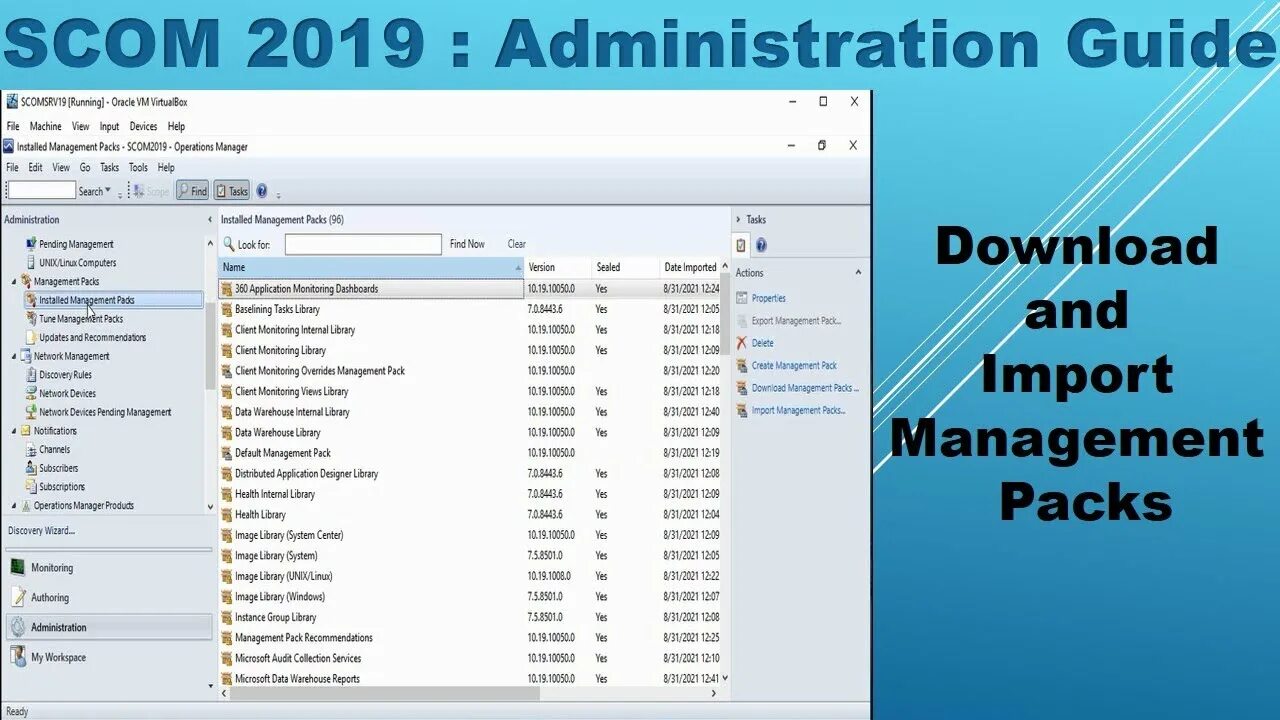Image resolution: width=1280 pixels, height=720 pixels.
Task: Open Network Devices Pending Management icon
Action: click(31, 412)
